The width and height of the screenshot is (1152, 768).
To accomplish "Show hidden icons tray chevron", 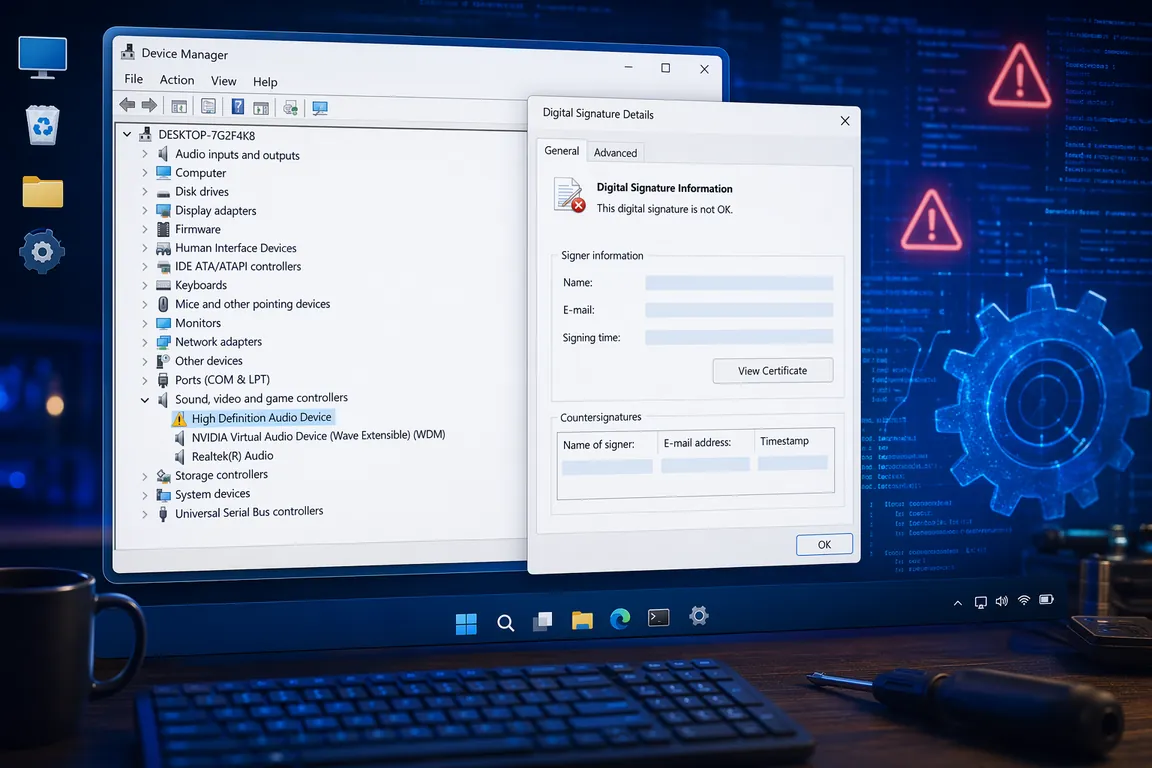I will point(957,603).
